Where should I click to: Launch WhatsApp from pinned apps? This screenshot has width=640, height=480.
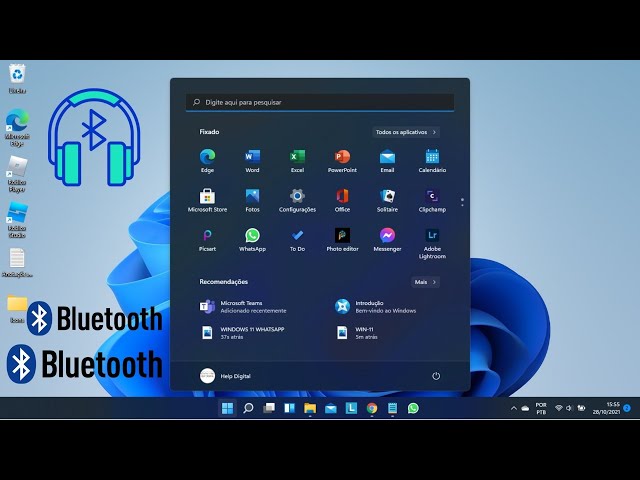click(252, 240)
